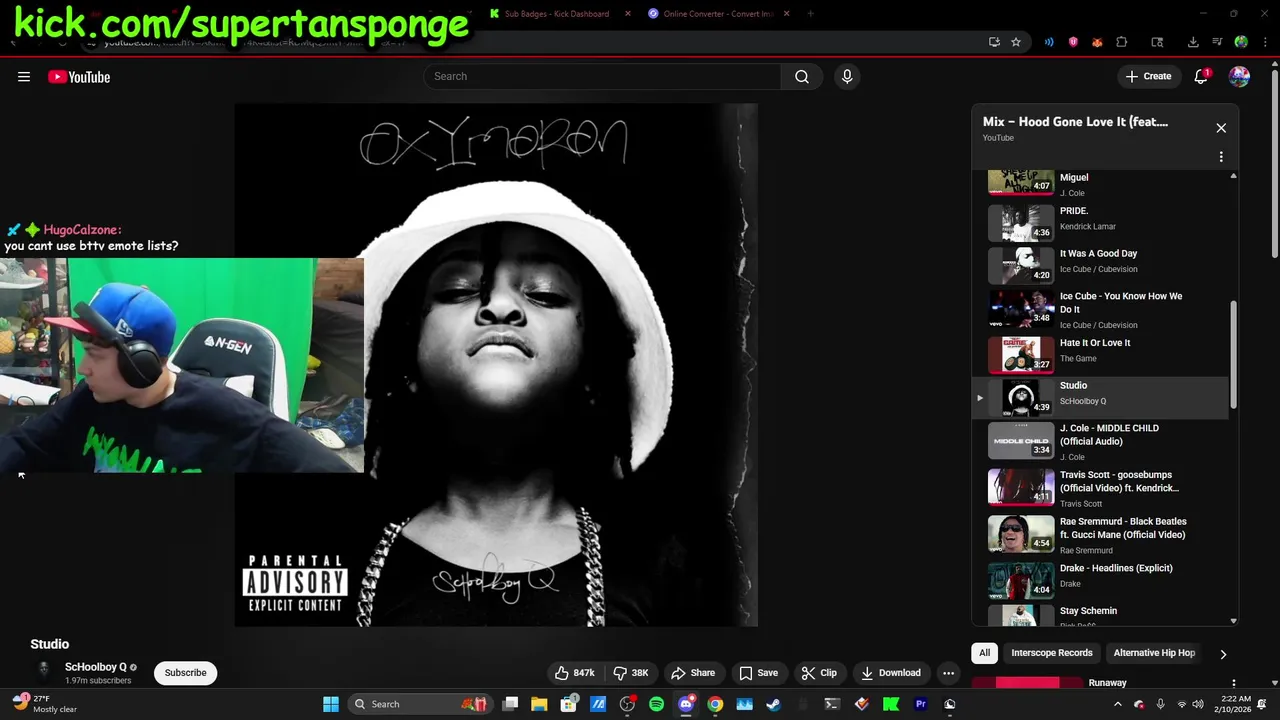Open the YouTube account avatar menu
This screenshot has height=720, width=1280.
click(x=1239, y=77)
